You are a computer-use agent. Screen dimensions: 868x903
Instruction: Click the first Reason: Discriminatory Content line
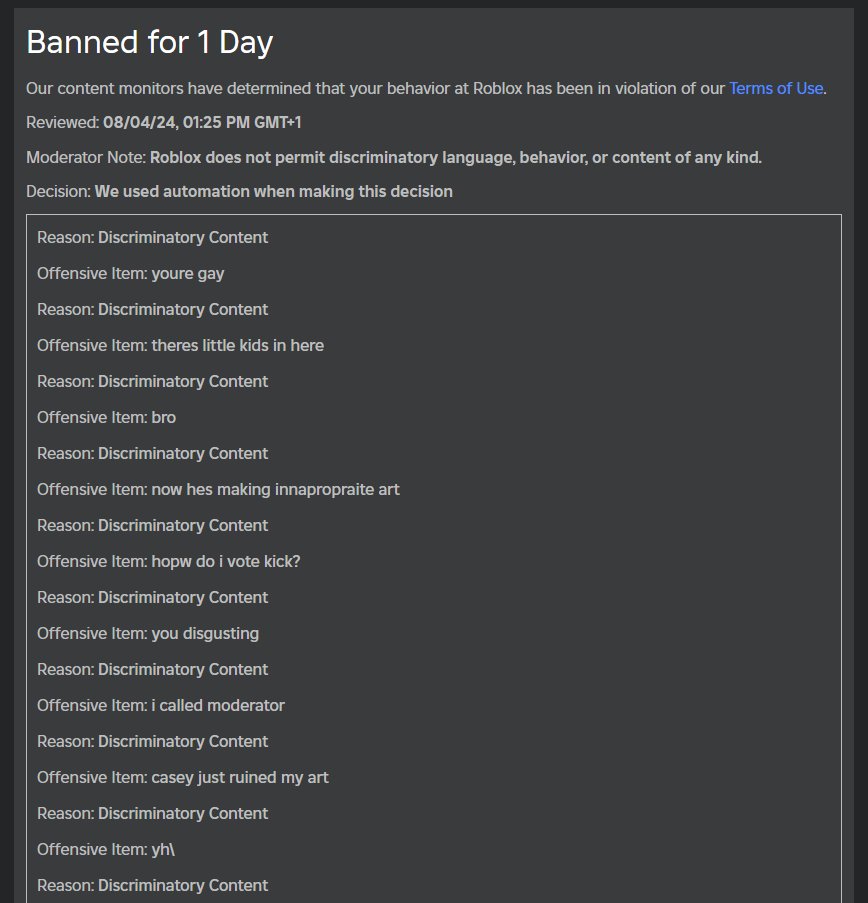click(153, 237)
